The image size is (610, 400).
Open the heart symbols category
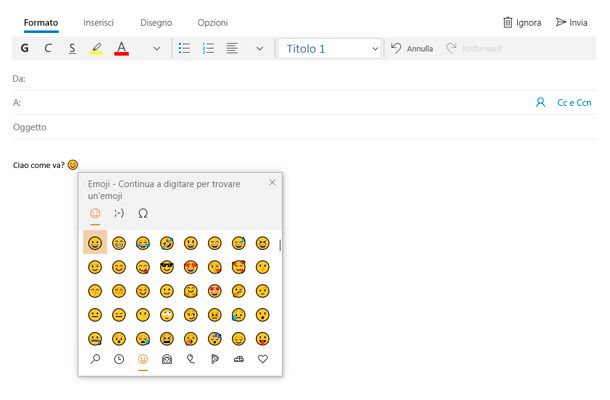tap(263, 359)
